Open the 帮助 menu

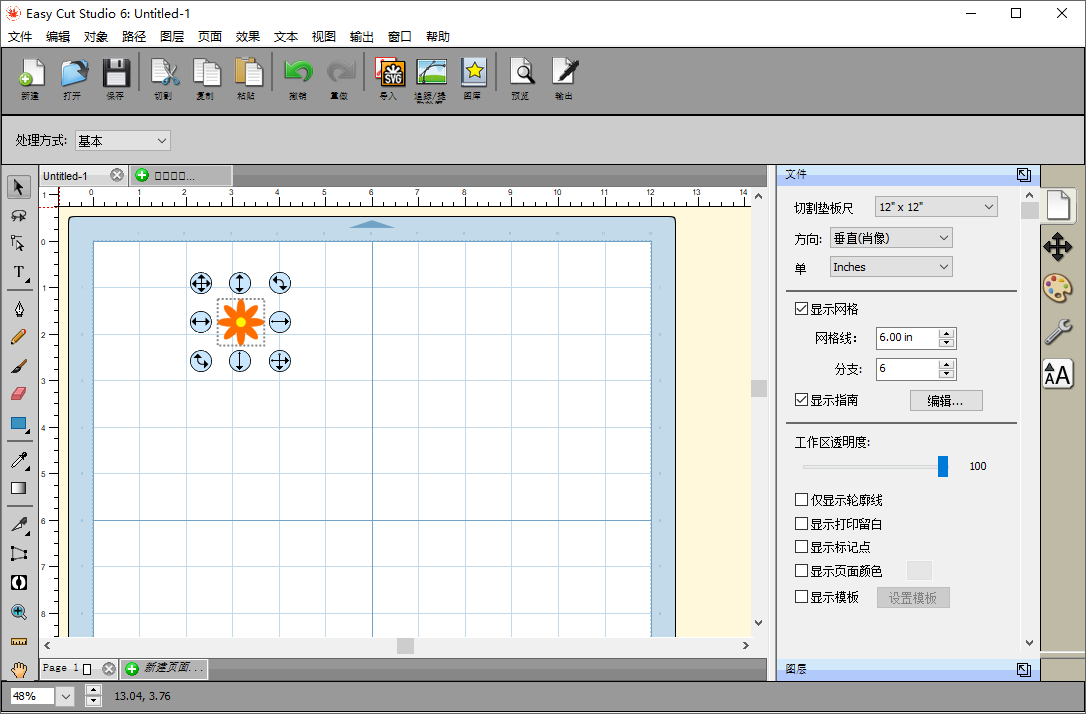click(438, 37)
